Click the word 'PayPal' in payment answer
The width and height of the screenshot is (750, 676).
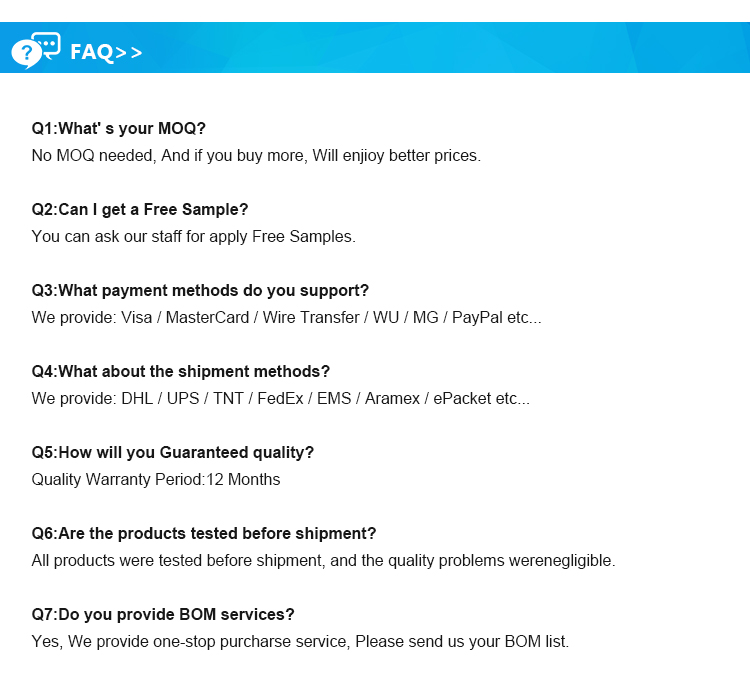[477, 318]
